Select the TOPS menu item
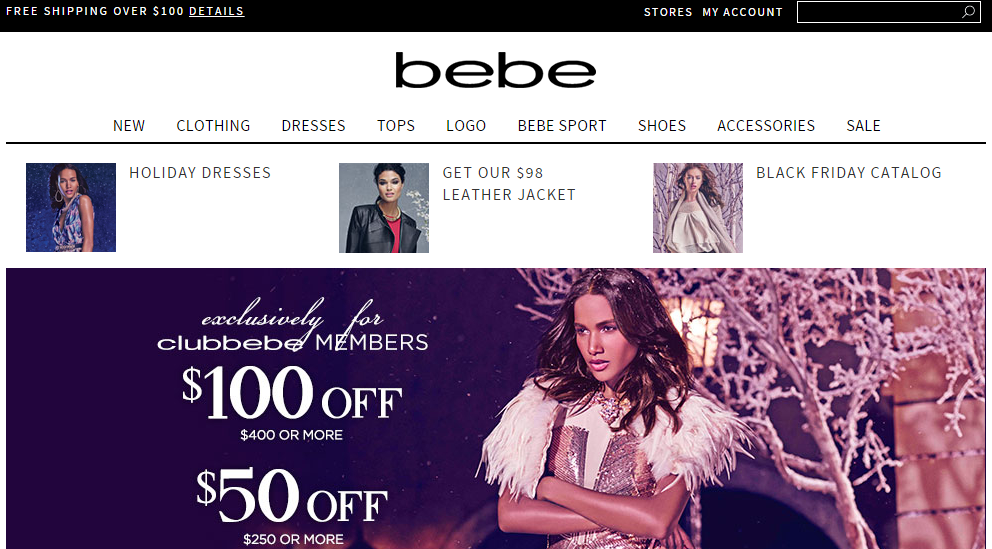 (x=396, y=125)
